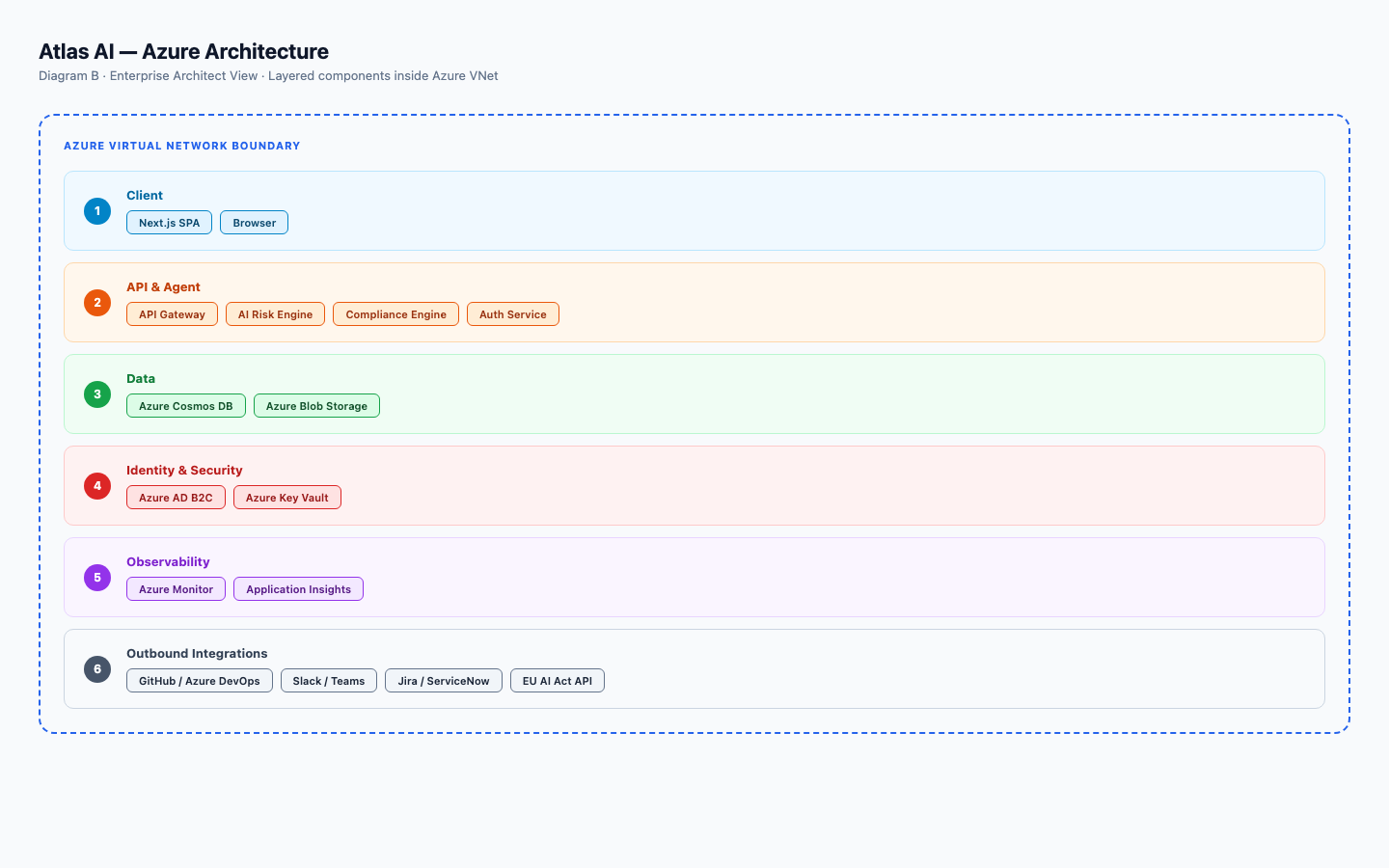Click the Client layer heading

pyautogui.click(x=145, y=196)
